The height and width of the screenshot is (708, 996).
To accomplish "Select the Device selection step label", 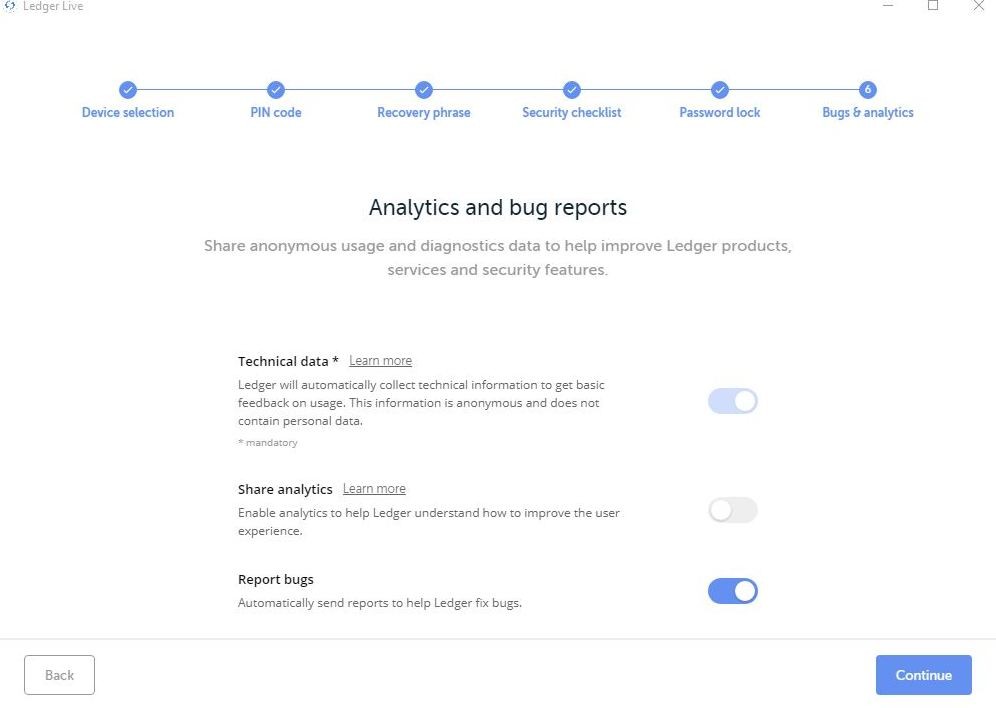I will coord(128,113).
